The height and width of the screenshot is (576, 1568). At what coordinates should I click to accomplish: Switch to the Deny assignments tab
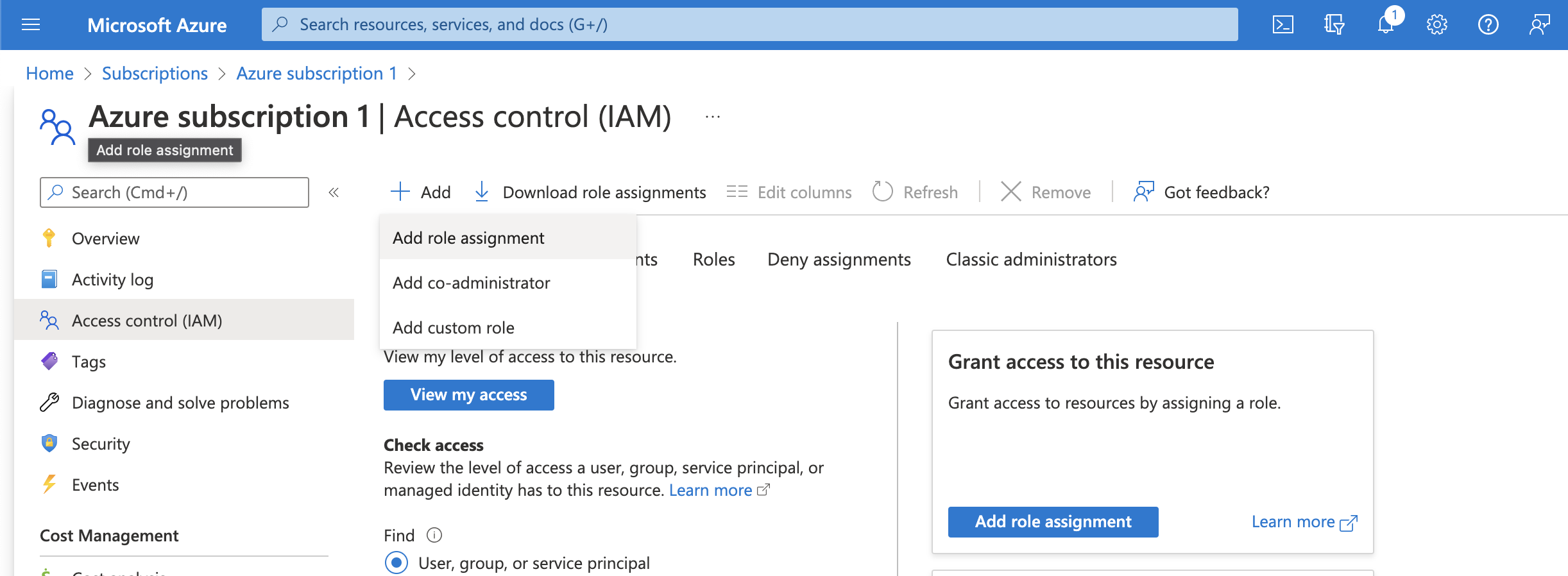(x=839, y=259)
